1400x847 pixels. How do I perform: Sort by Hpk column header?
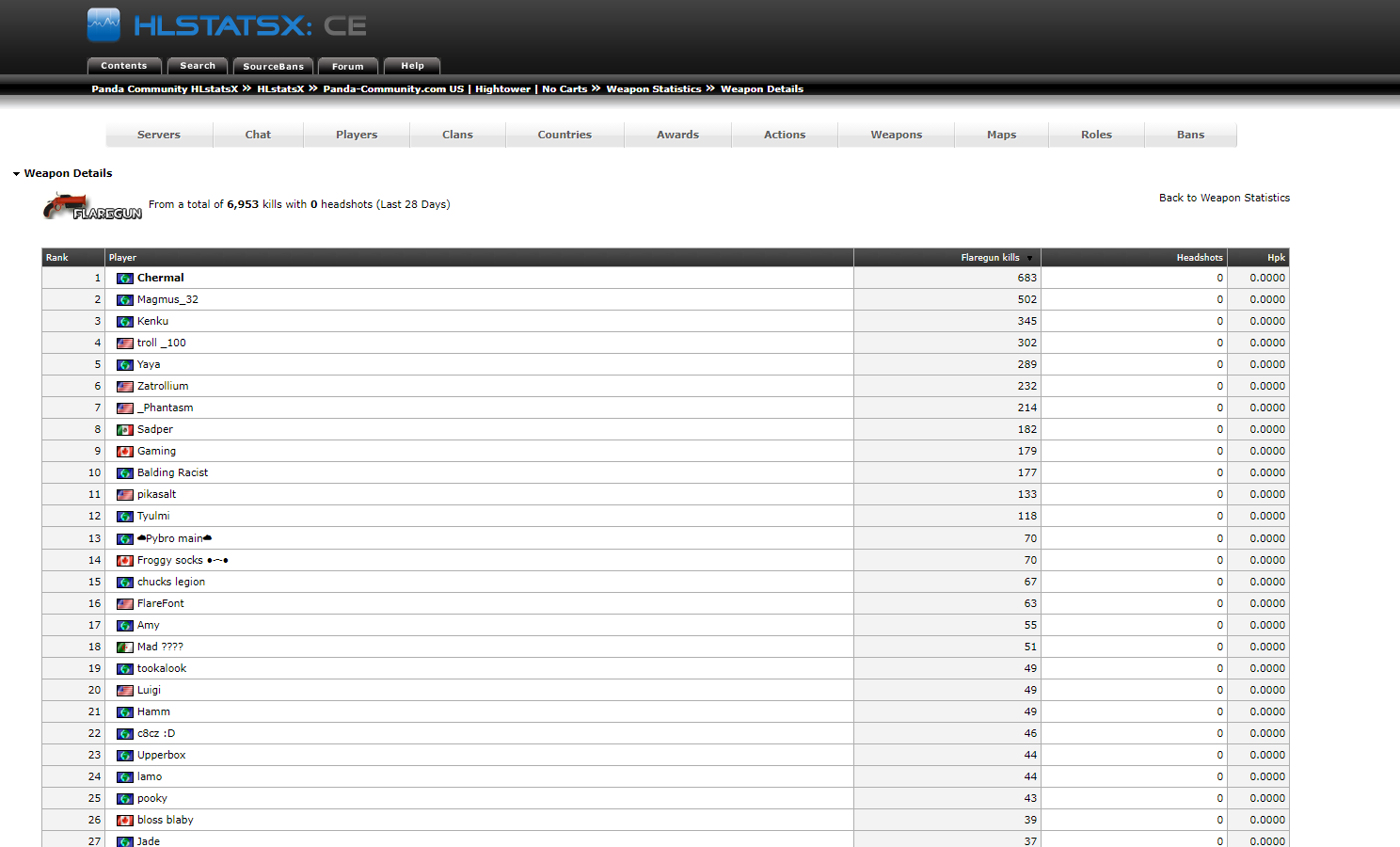pos(1275,258)
